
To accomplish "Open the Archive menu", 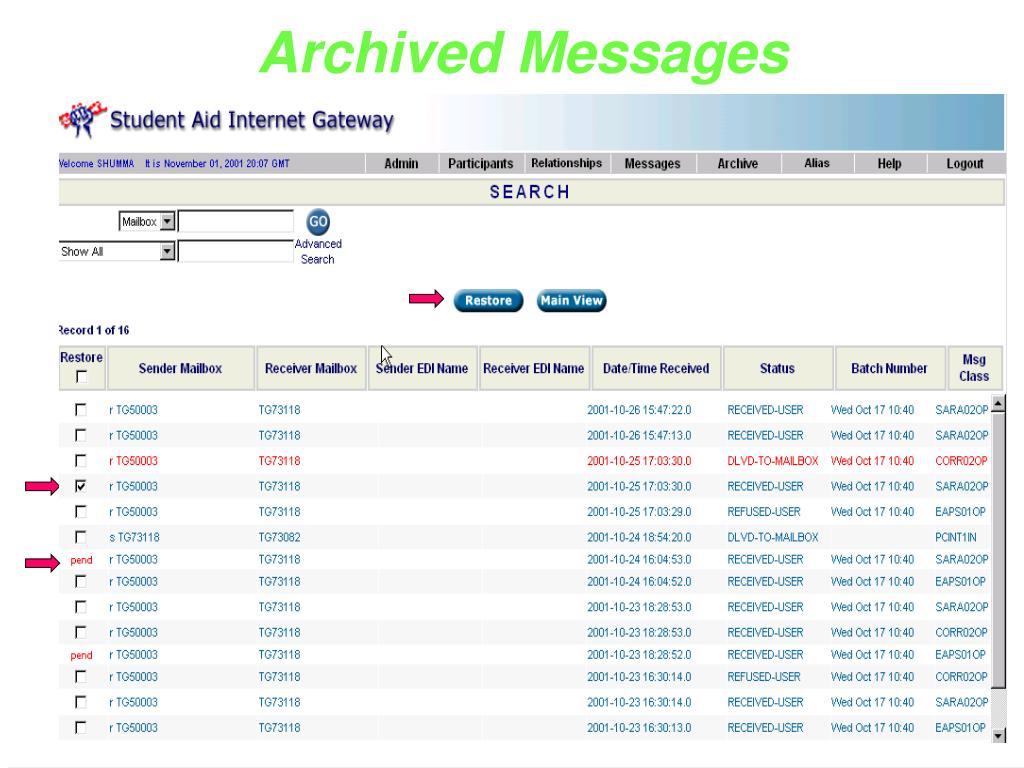I will (738, 163).
